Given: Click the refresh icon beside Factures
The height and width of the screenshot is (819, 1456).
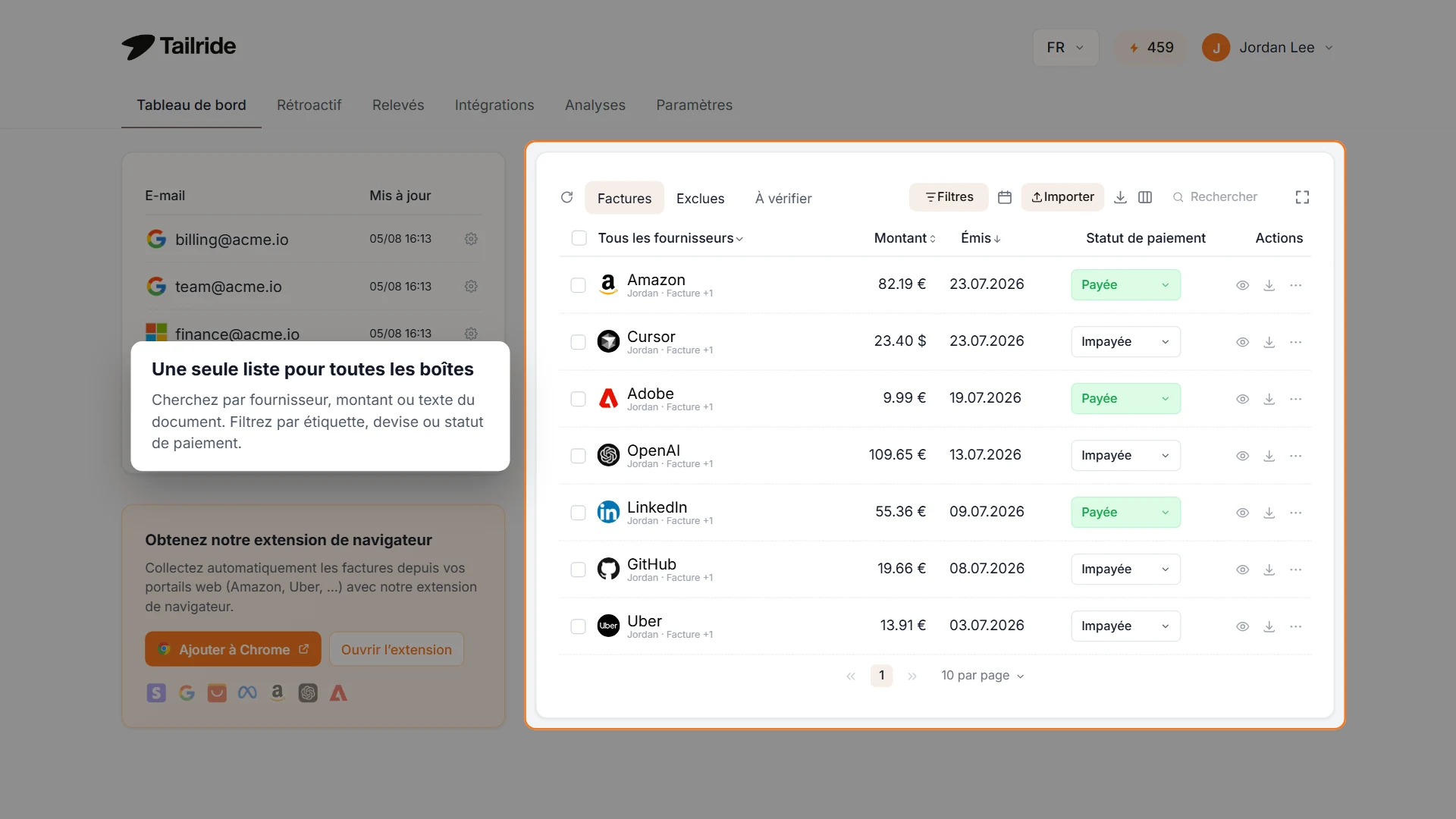Looking at the screenshot, I should point(566,197).
